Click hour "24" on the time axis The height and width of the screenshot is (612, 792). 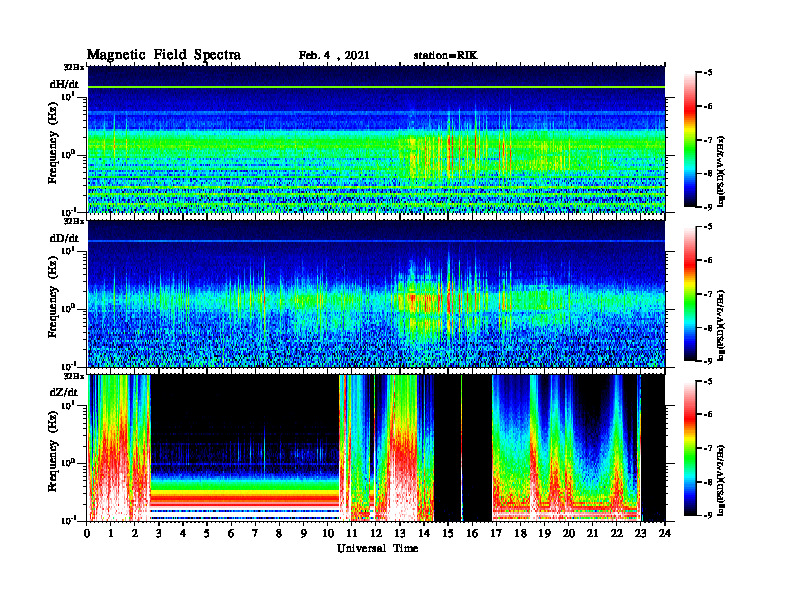pyautogui.click(x=664, y=533)
